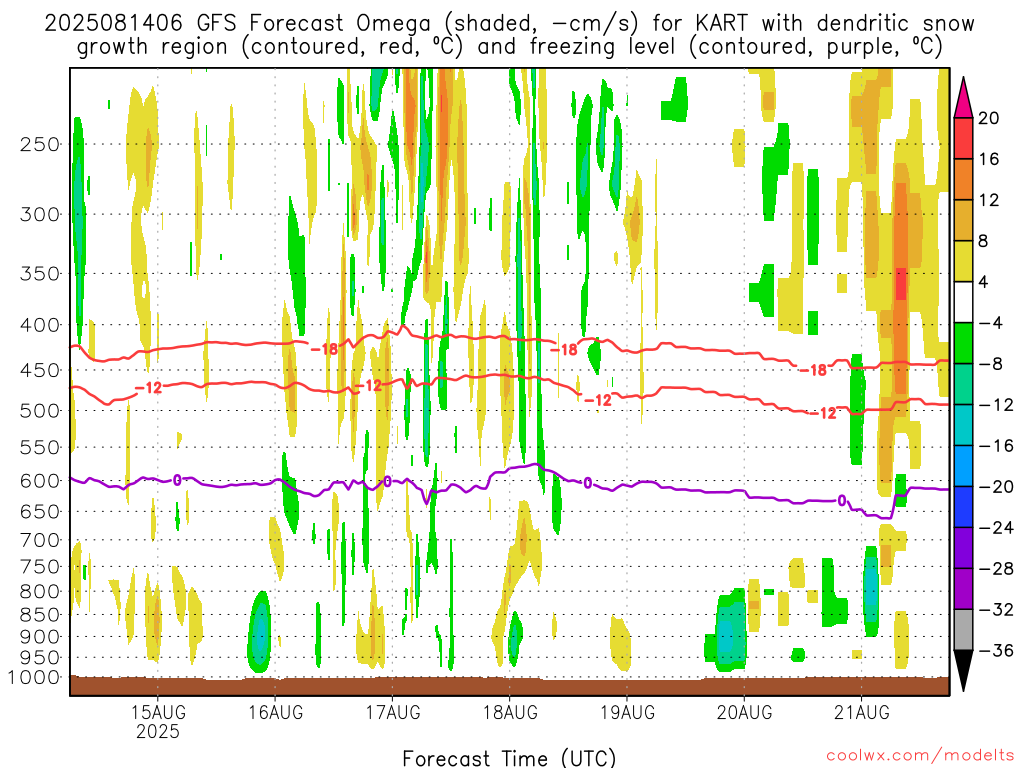
Task: Click the 750 pressure level label
Action: [x=39, y=567]
